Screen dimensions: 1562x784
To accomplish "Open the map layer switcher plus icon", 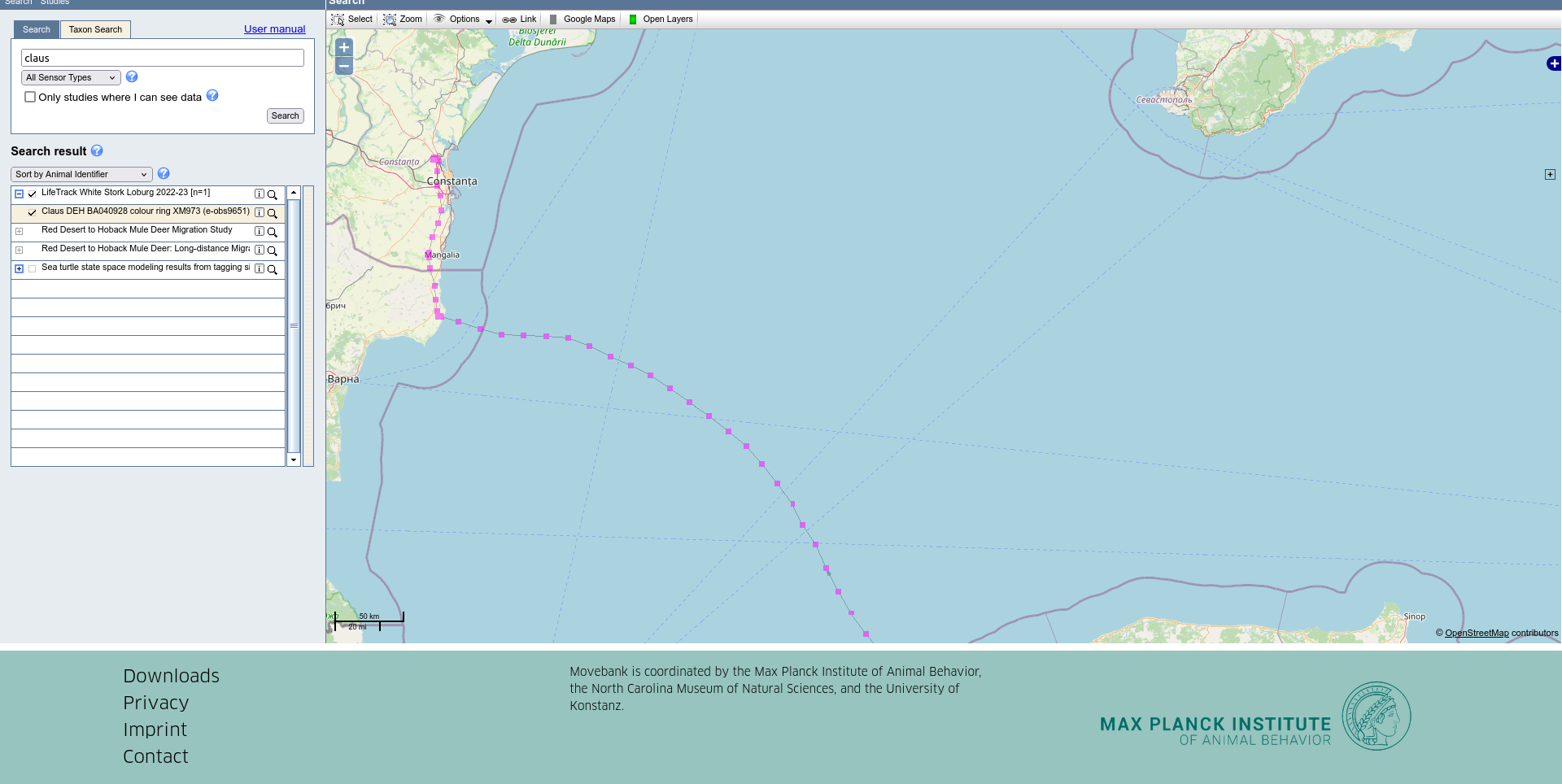I will coord(1553,63).
